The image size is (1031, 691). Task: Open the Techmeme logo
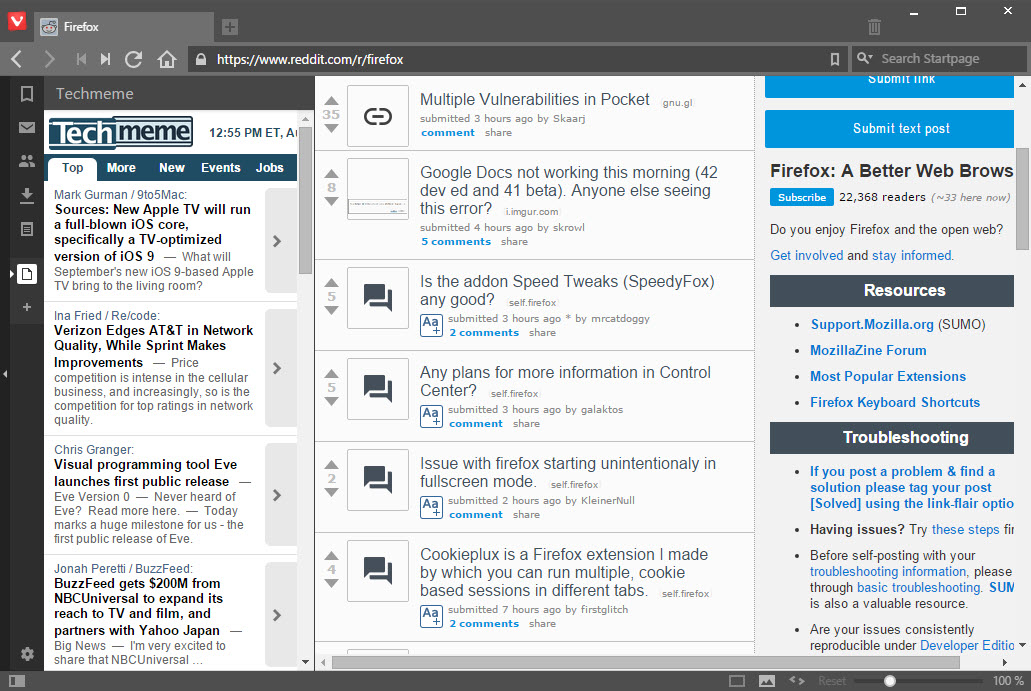click(x=121, y=133)
